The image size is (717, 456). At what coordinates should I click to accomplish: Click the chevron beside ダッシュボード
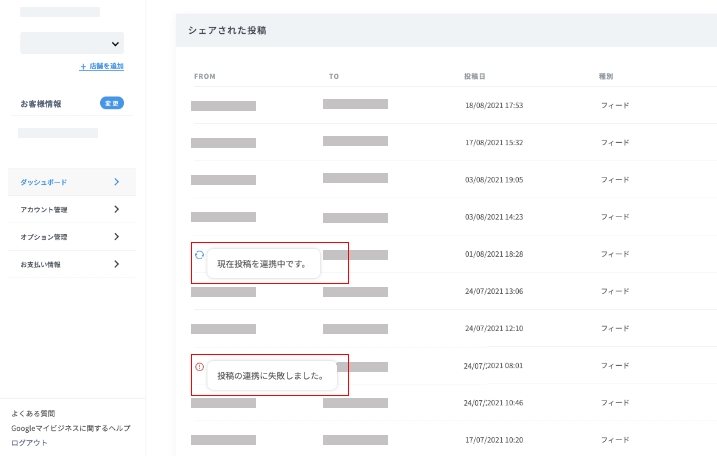117,182
